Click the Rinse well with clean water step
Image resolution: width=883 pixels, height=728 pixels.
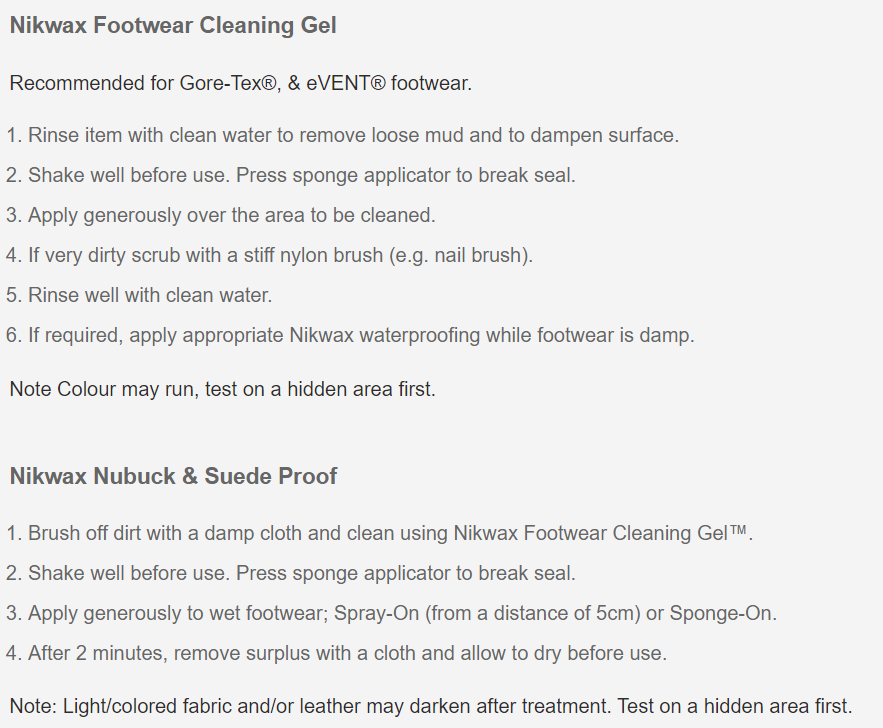(139, 296)
